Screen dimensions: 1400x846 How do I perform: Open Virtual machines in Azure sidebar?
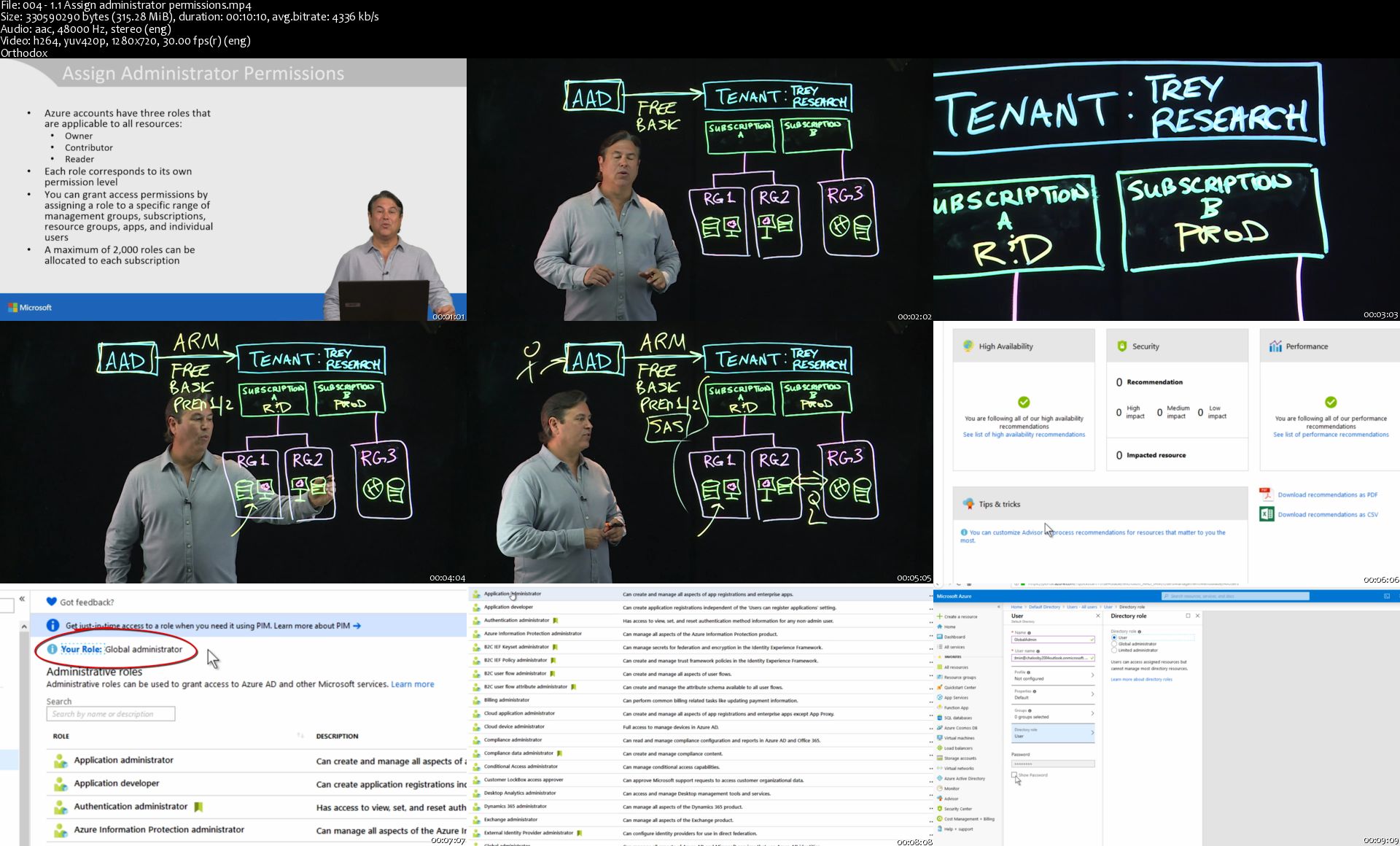(959, 738)
